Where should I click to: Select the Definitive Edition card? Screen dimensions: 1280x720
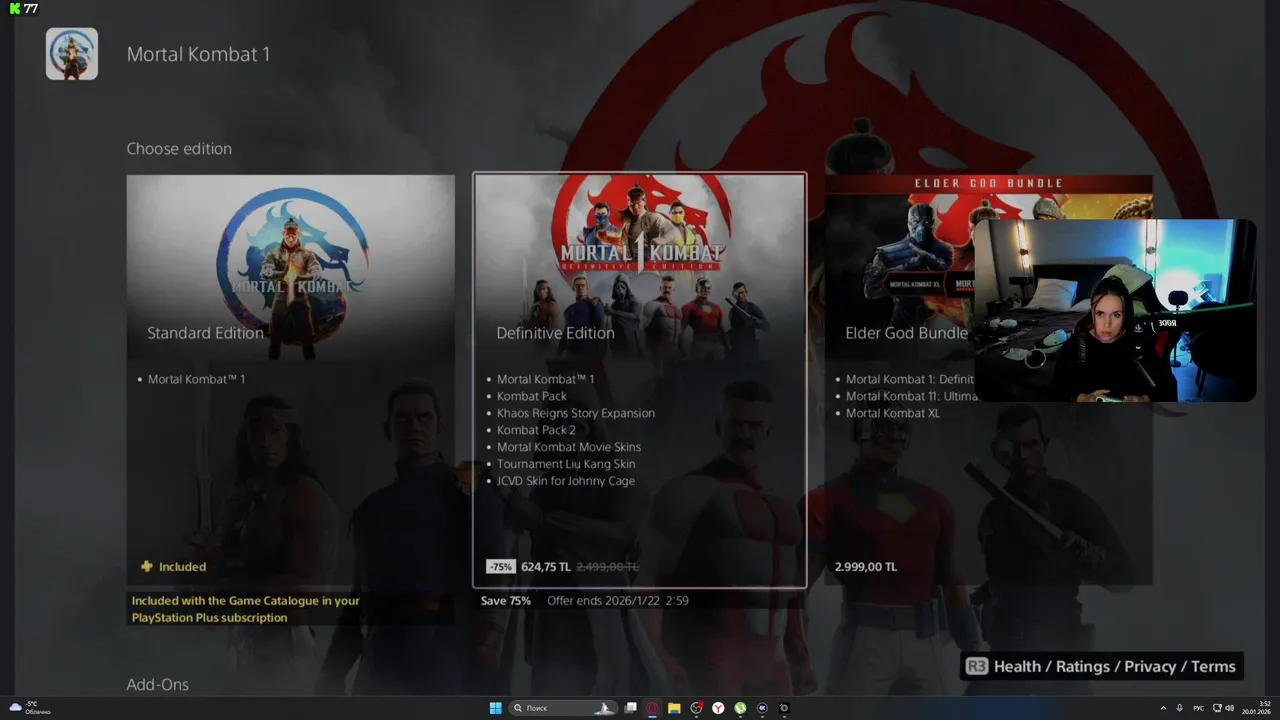[640, 380]
